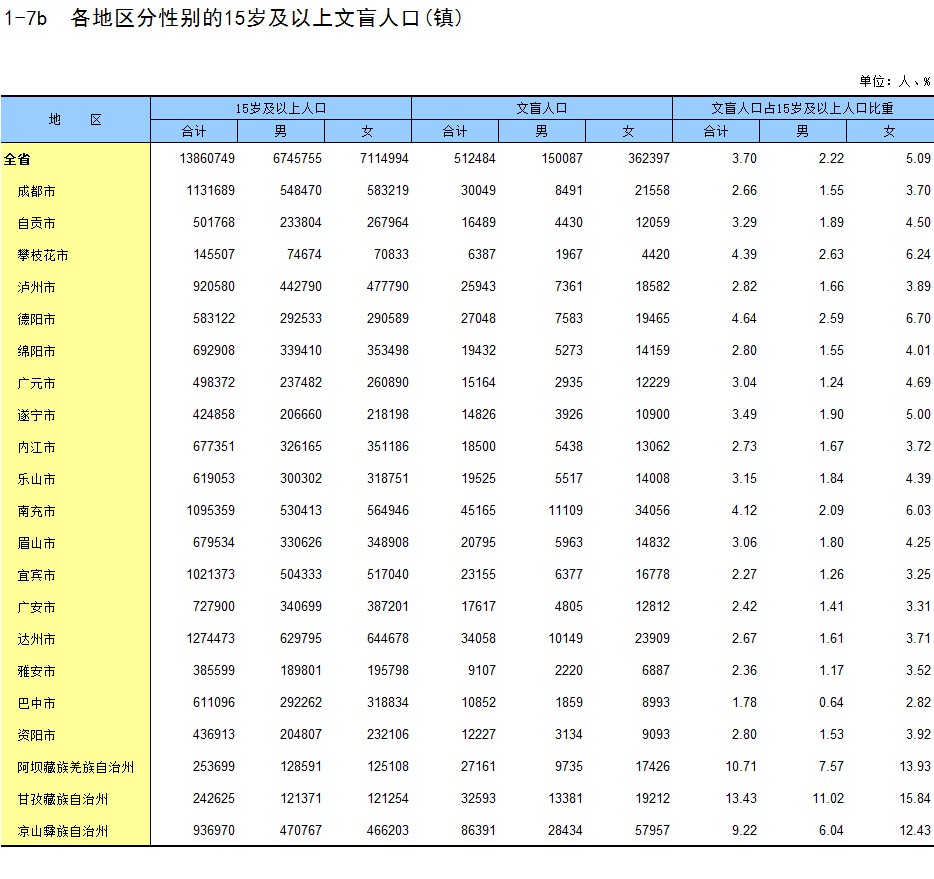
Task: Select the value 7114994 in 全省 row
Action: coord(384,158)
